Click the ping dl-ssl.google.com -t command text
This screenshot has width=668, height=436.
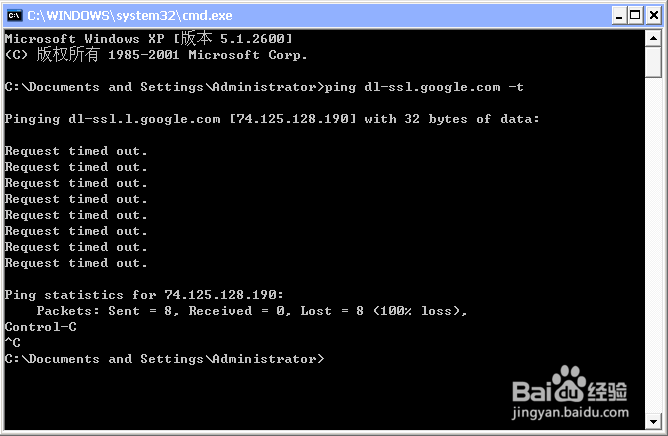click(x=424, y=87)
